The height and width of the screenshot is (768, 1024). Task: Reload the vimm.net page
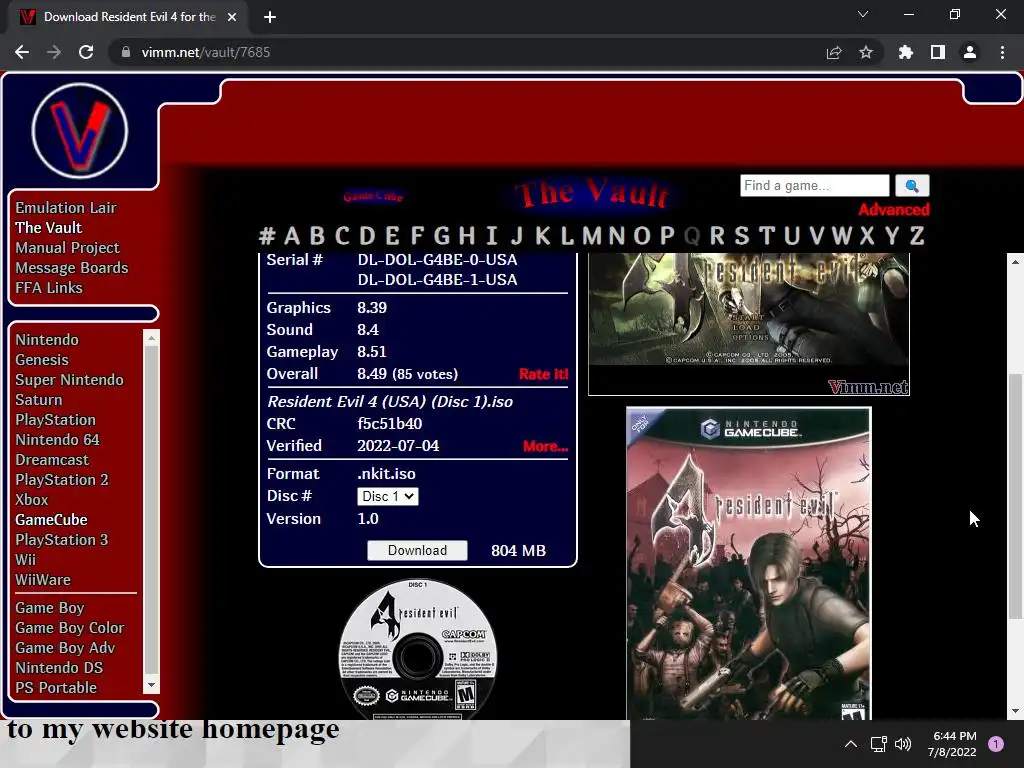pyautogui.click(x=86, y=52)
